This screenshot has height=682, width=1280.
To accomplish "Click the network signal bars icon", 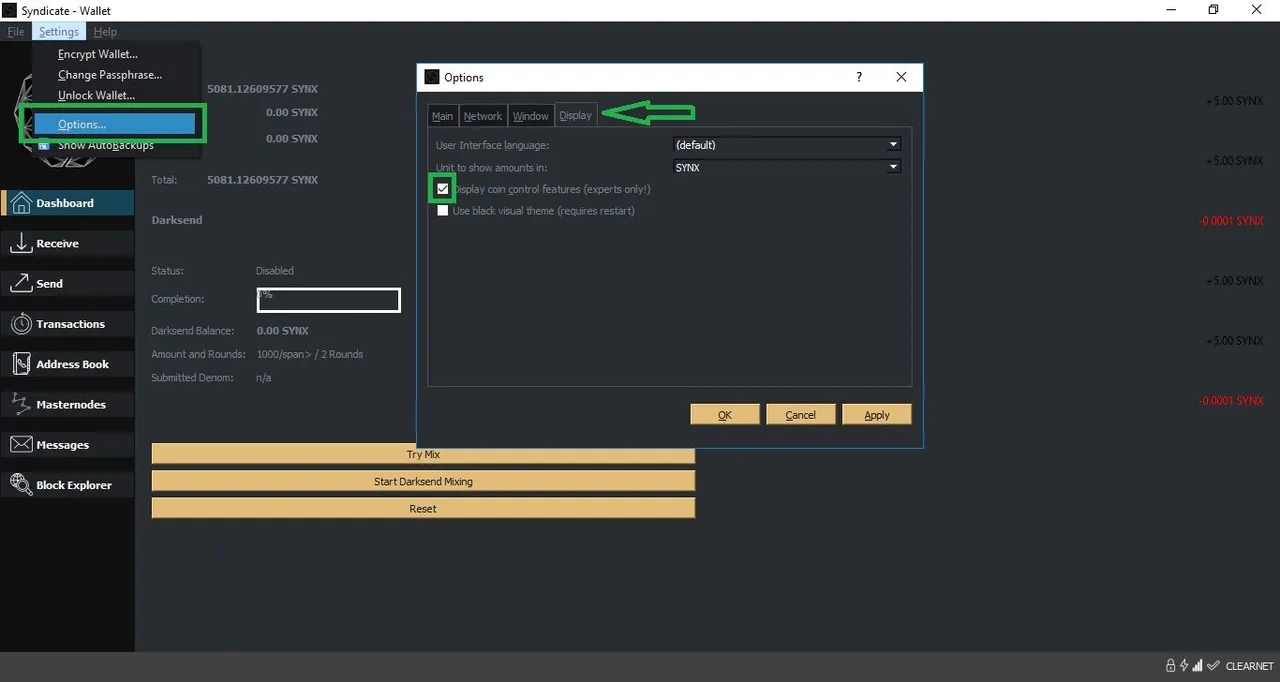I will (1198, 666).
